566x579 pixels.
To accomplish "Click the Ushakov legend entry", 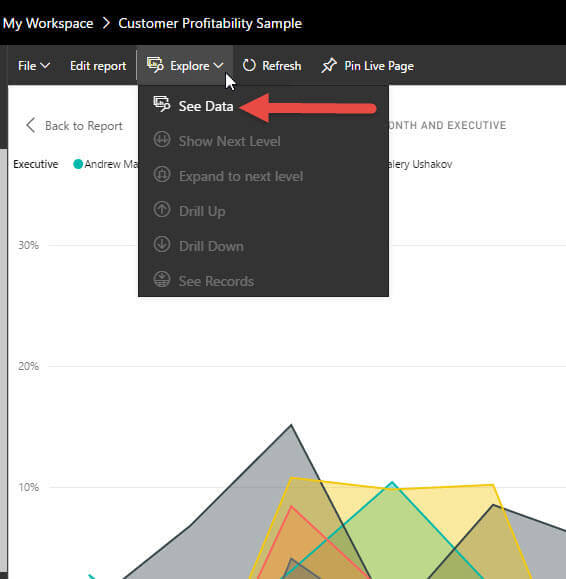I will click(x=421, y=164).
